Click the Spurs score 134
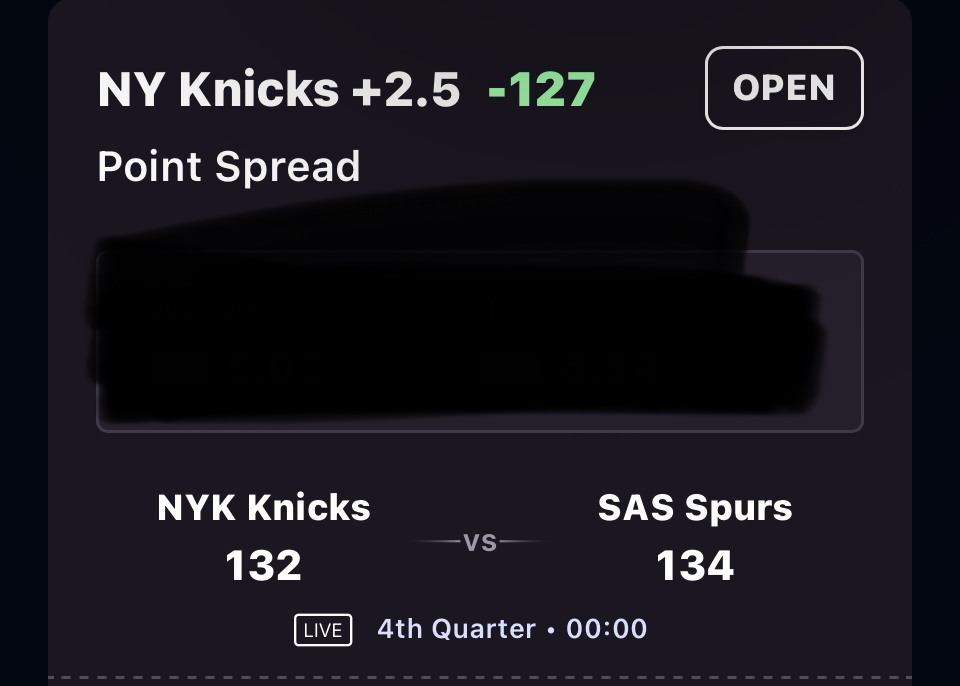 tap(695, 566)
